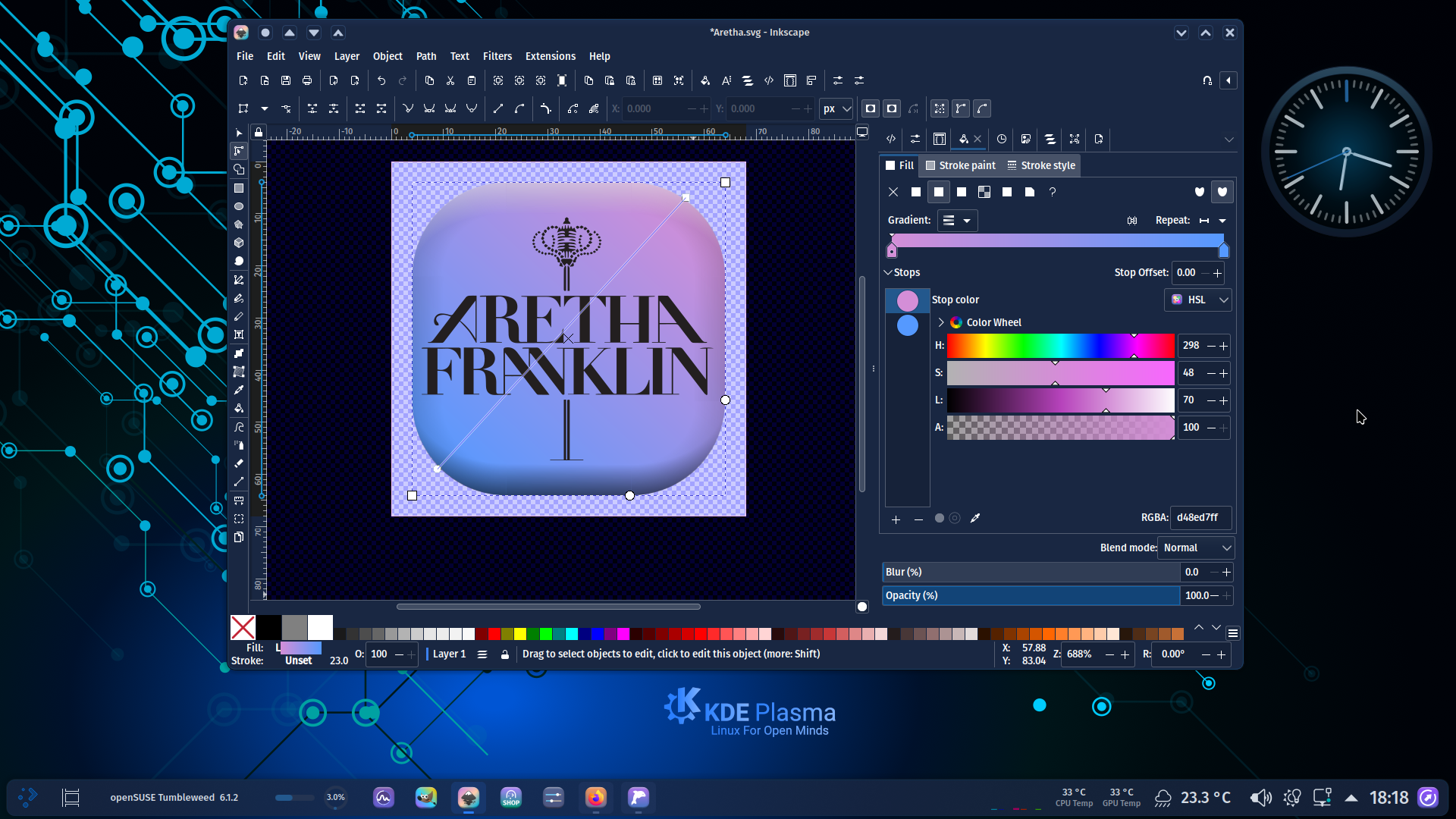Select the Gradient tool

point(239,353)
